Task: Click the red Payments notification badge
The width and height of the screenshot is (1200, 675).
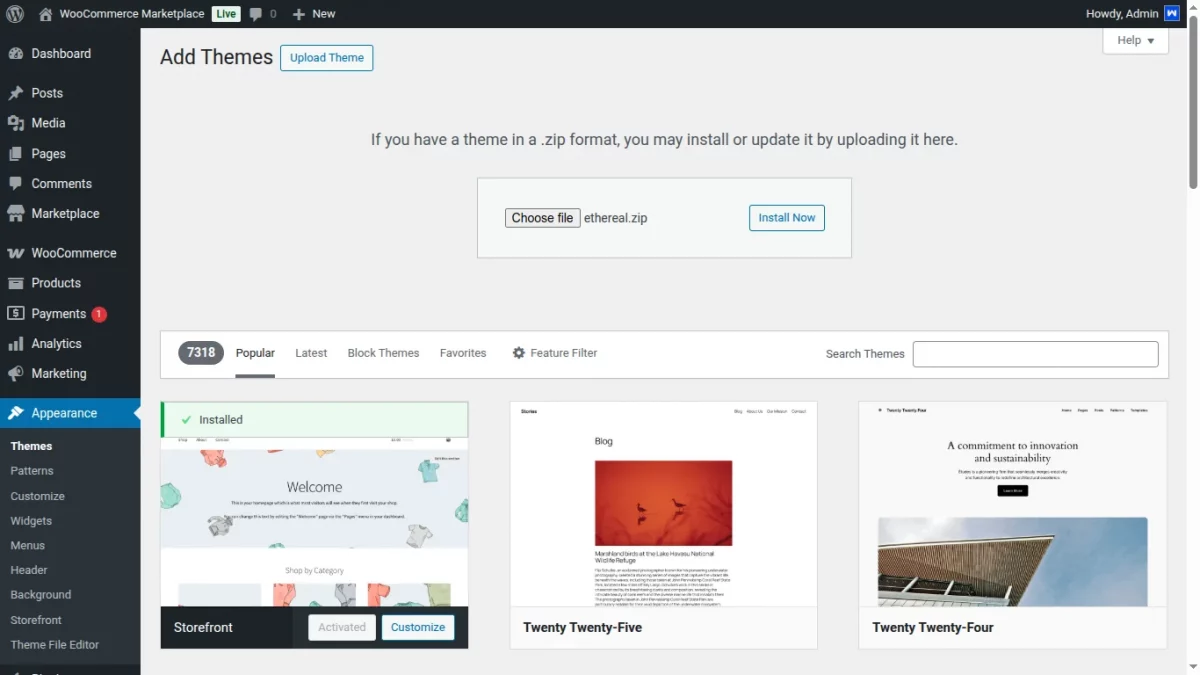Action: click(99, 314)
